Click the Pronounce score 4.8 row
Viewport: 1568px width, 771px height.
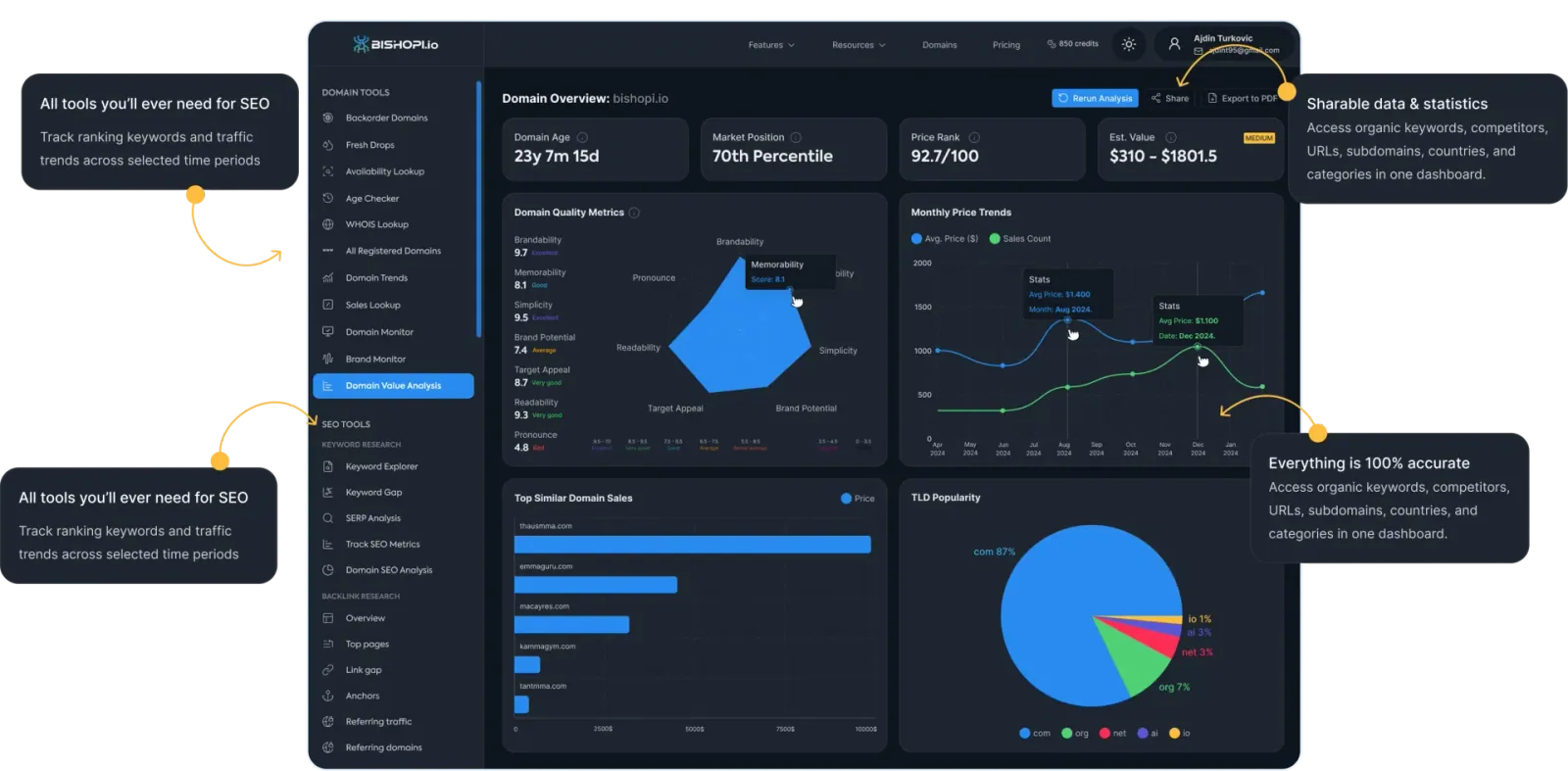point(537,441)
